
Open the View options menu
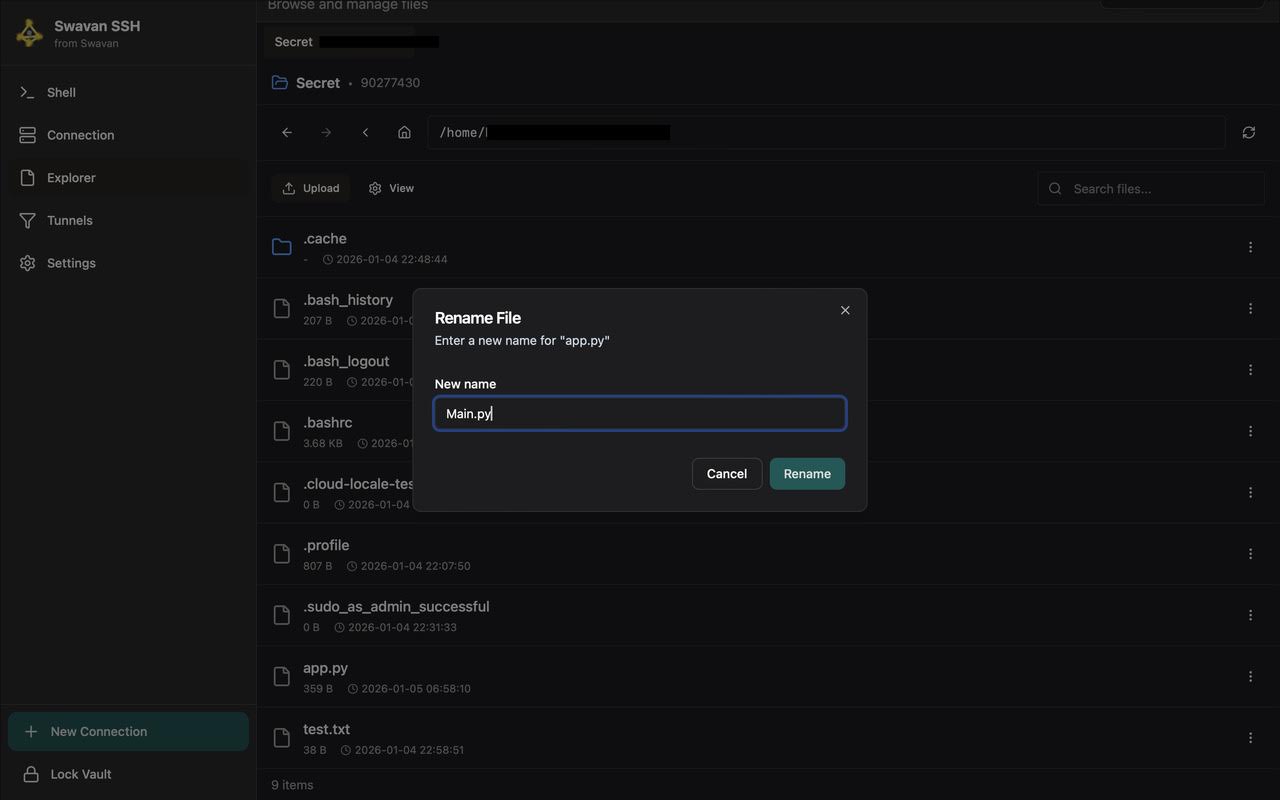[390, 187]
